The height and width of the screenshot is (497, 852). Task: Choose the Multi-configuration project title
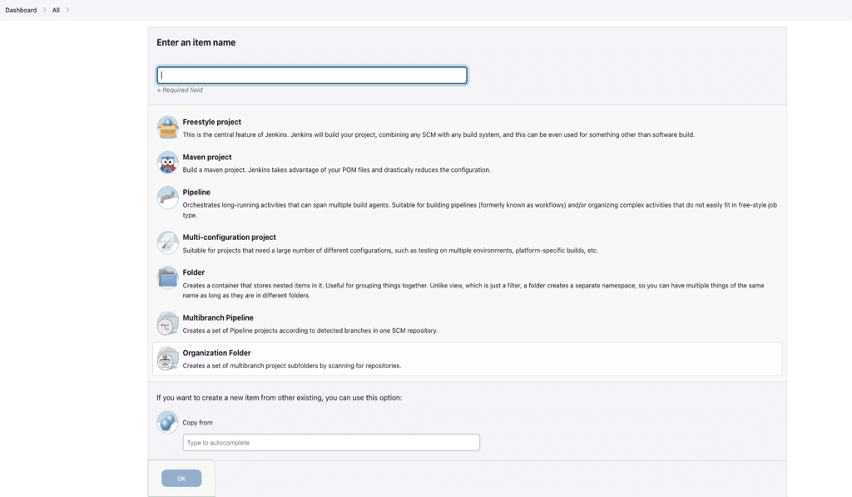[x=229, y=237]
